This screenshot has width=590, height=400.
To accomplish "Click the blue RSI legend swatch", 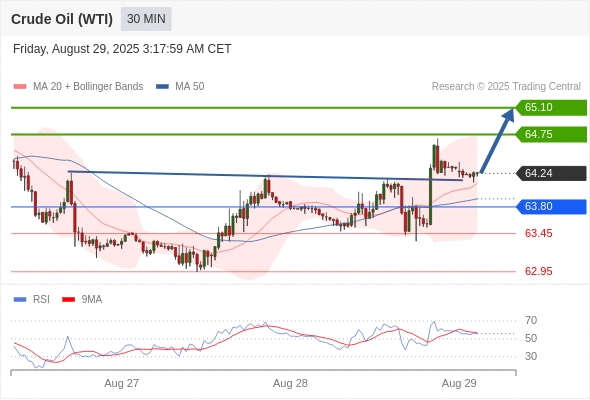I will click(x=20, y=300).
